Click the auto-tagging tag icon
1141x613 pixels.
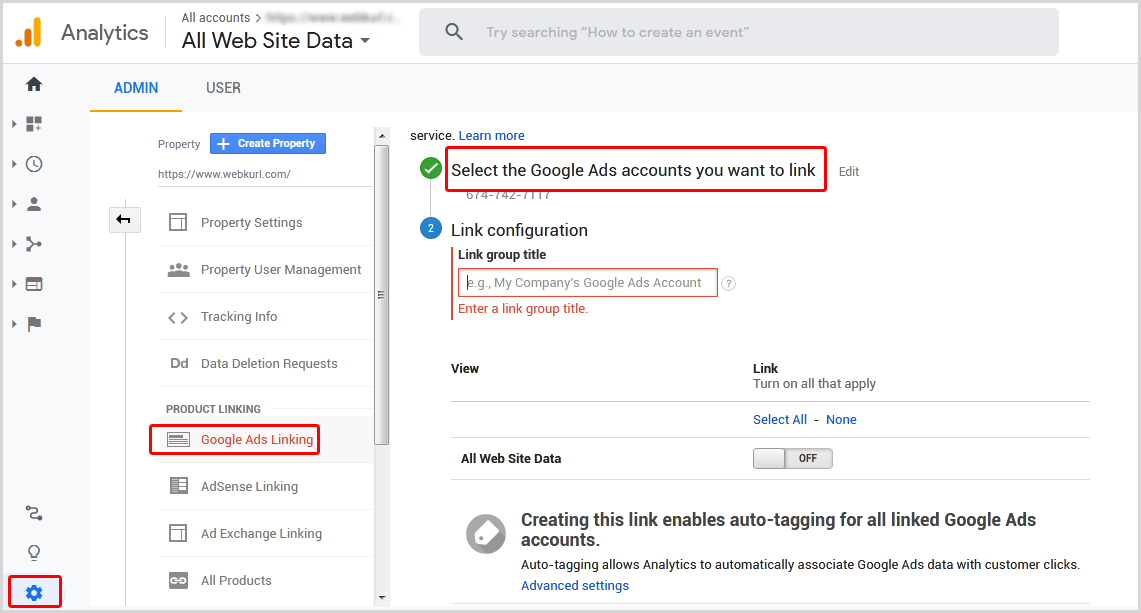485,534
